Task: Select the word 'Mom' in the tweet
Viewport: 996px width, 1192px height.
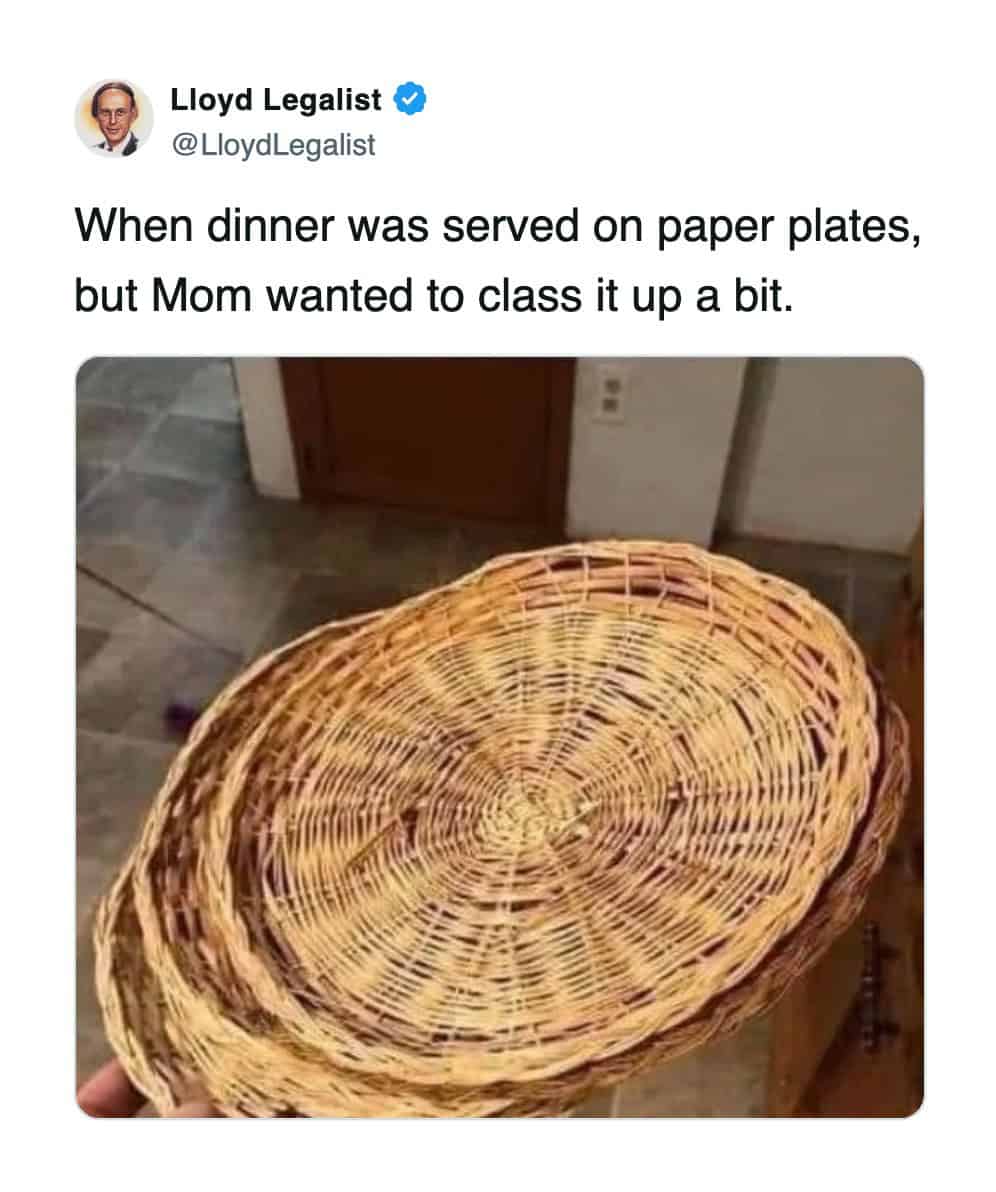Action: click(x=201, y=295)
